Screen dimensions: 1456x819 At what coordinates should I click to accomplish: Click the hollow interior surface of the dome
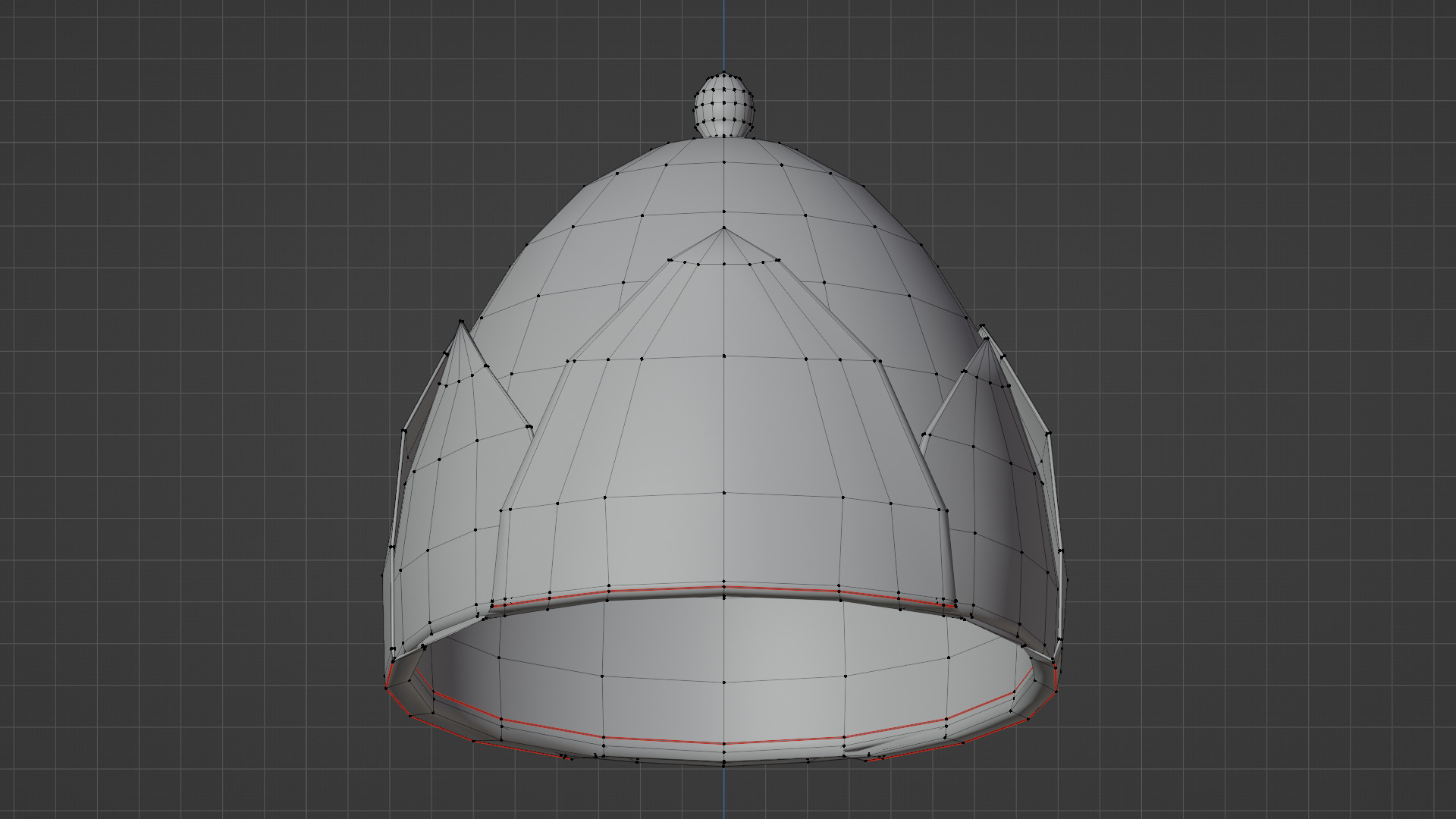point(724,667)
